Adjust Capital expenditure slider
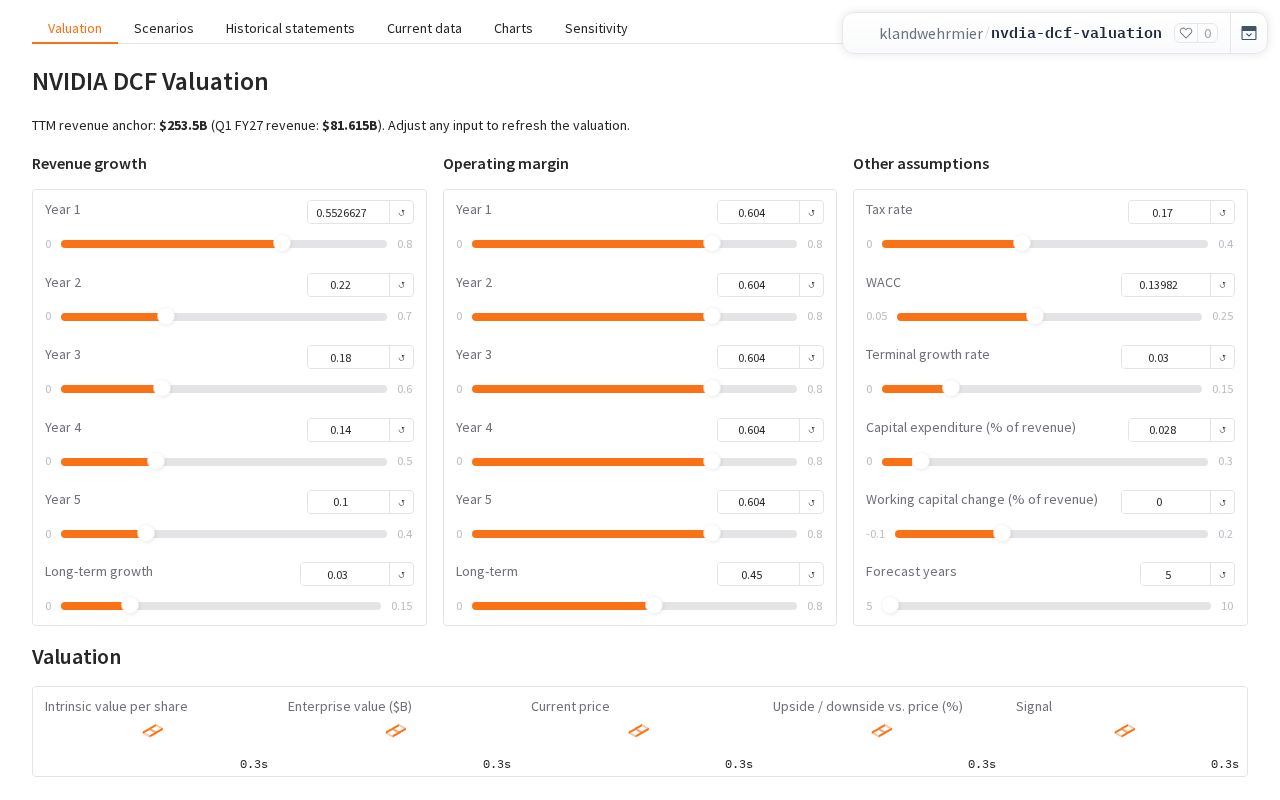The width and height of the screenshot is (1280, 800). (1045, 462)
